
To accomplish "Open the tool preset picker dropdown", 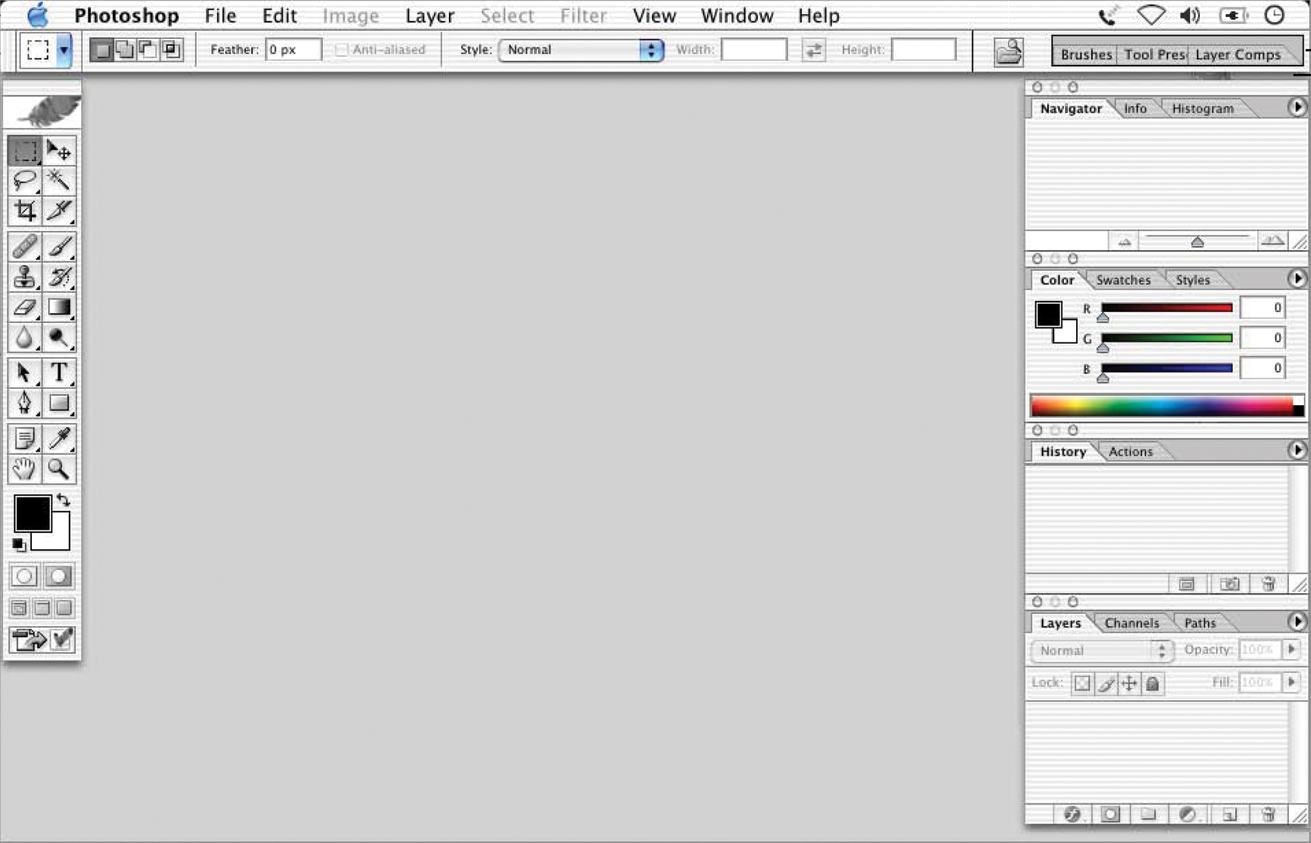I will point(64,50).
